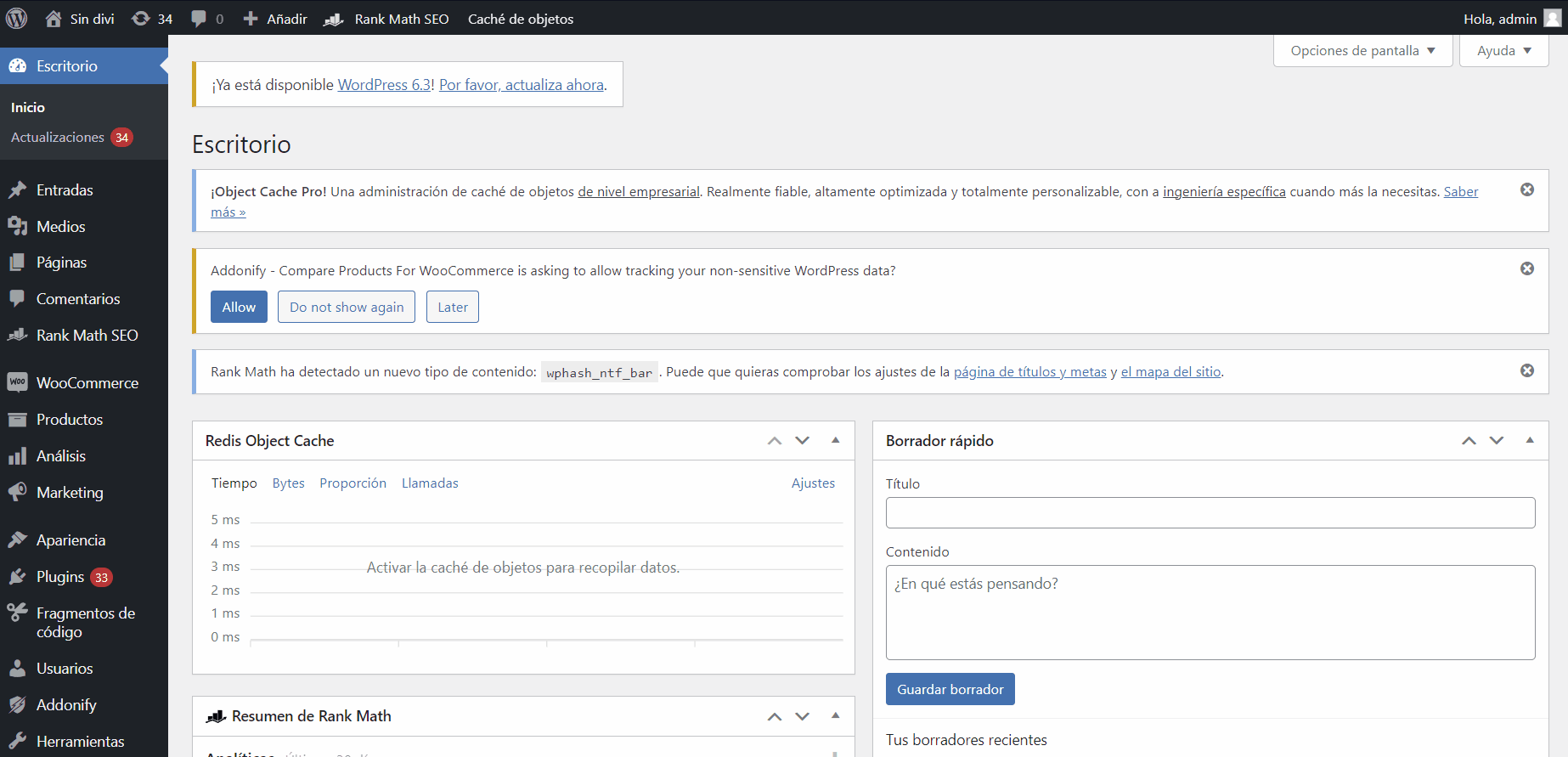This screenshot has height=757, width=1568.
Task: Click the Allow button for Addonify tracking
Action: click(x=239, y=307)
